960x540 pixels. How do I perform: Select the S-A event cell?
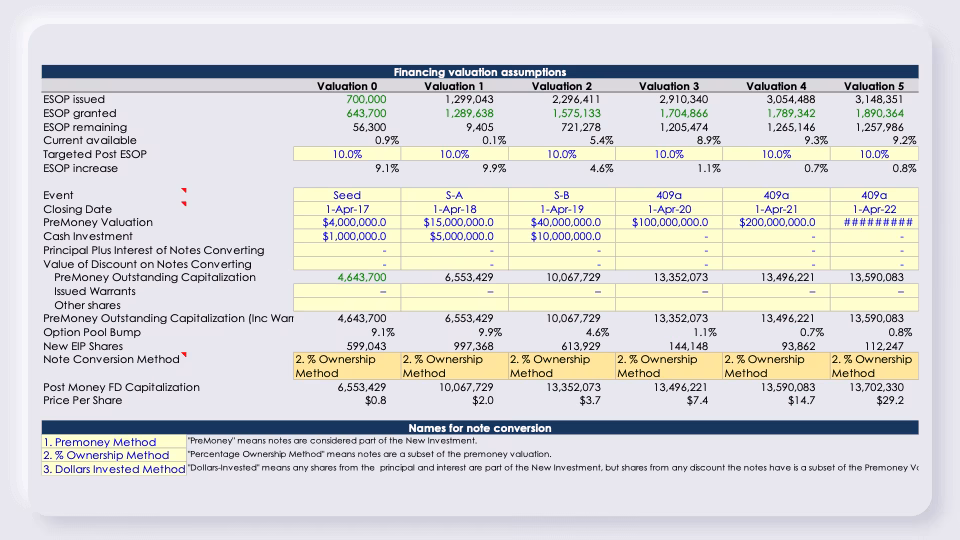(x=454, y=195)
